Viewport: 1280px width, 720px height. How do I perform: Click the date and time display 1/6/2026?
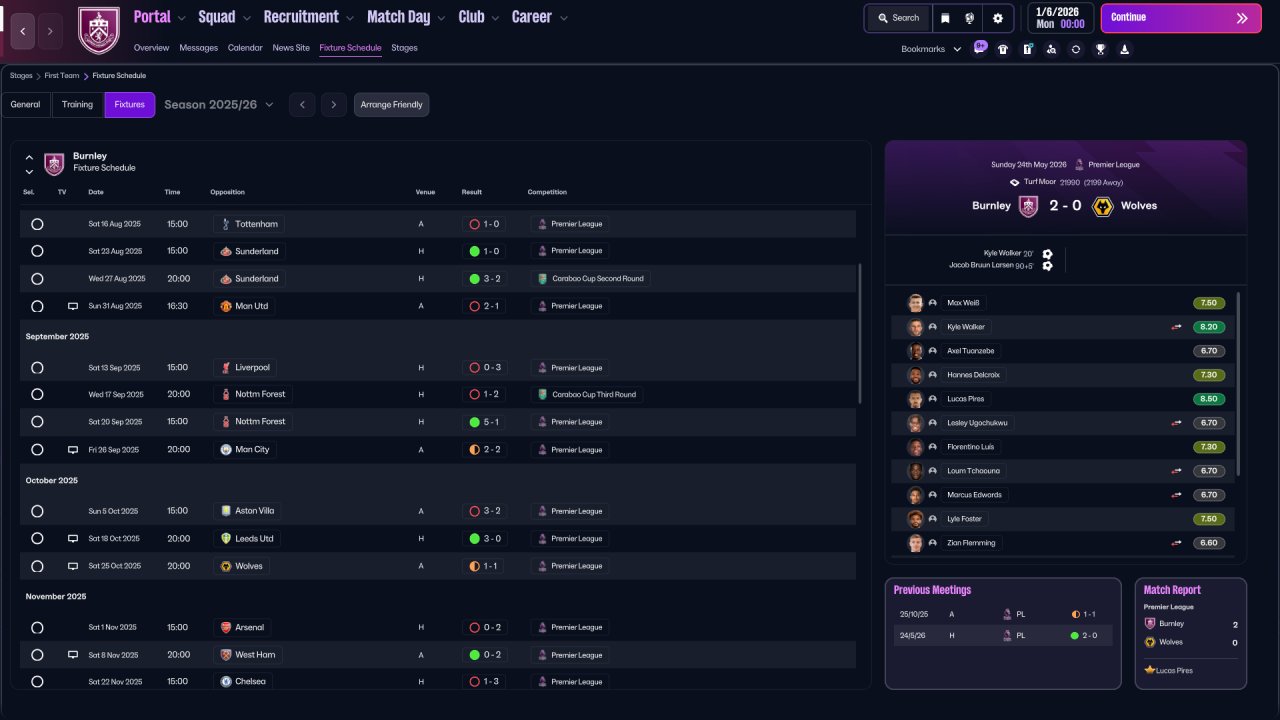(1059, 18)
